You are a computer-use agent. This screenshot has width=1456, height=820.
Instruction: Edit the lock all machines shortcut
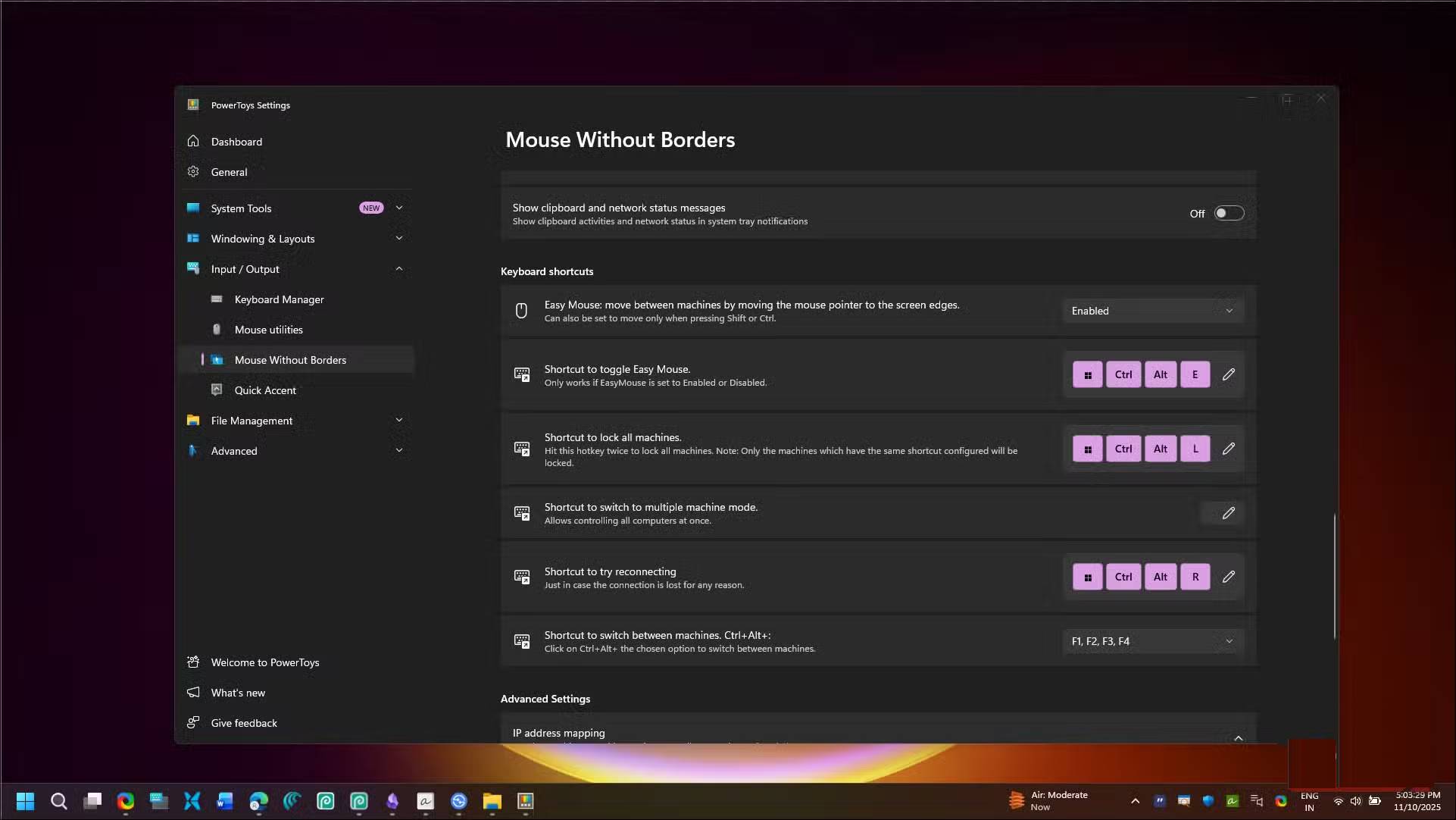(1228, 449)
